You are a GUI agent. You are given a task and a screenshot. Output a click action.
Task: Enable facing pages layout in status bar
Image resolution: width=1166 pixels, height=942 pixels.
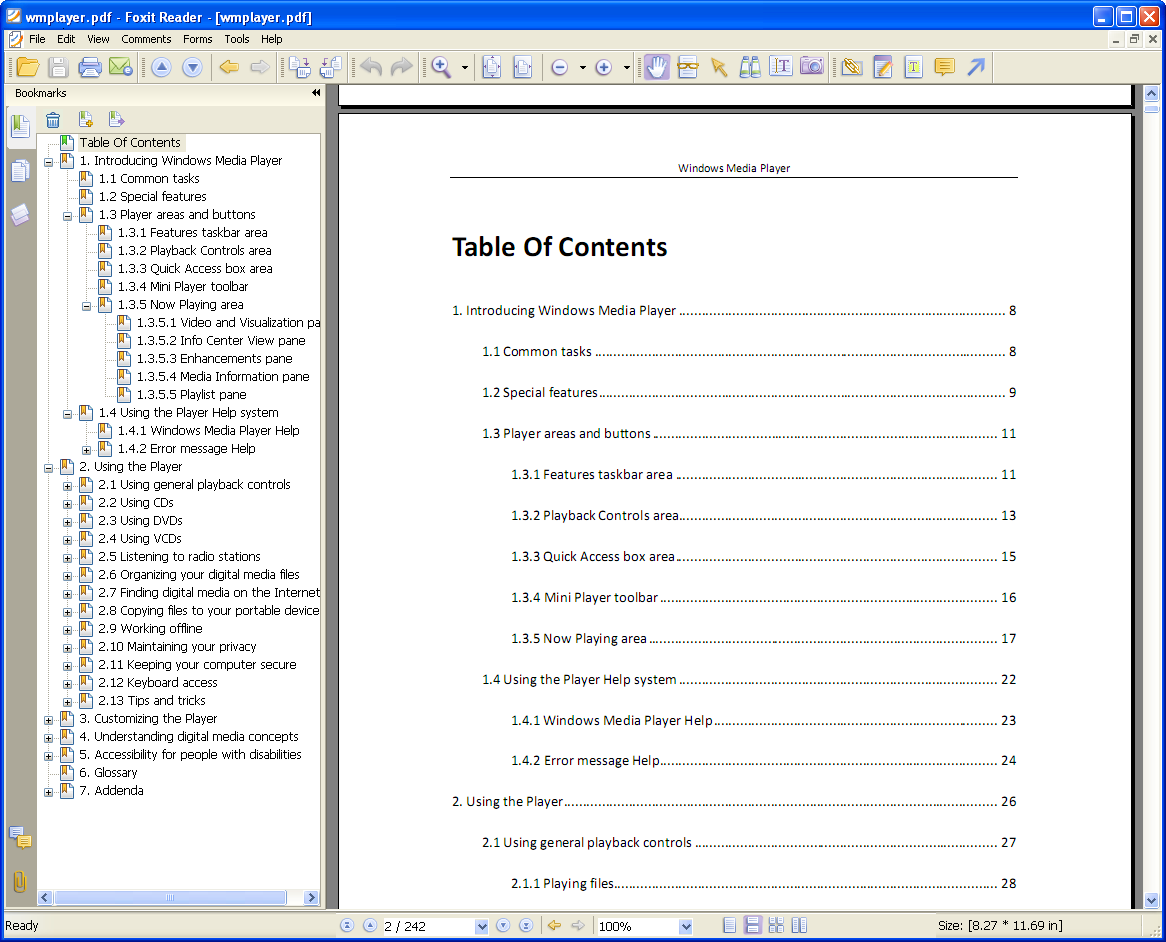tap(799, 926)
